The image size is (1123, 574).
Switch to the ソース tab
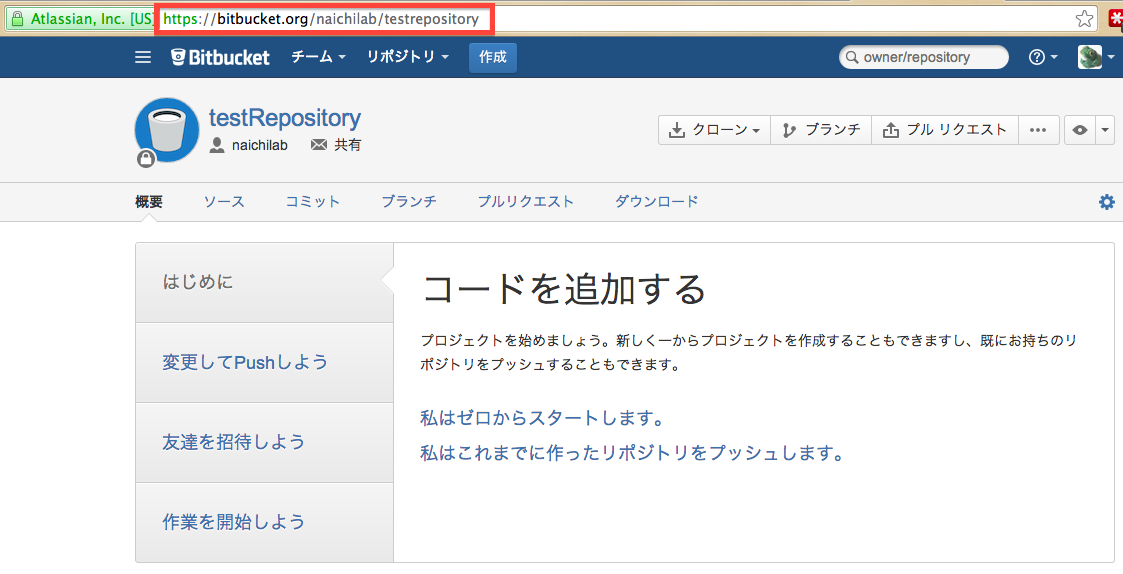(x=224, y=202)
